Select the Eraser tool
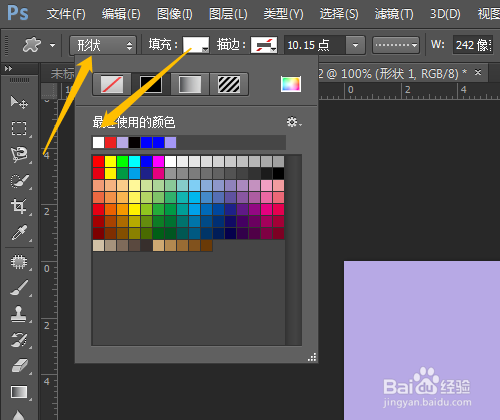Viewport: 500px width, 420px height. coord(19,366)
